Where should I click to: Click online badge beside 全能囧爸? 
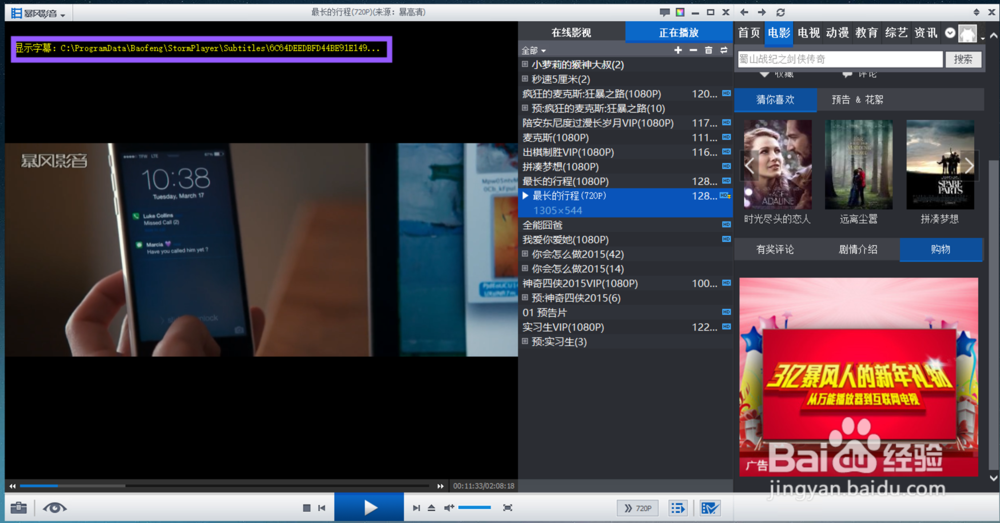point(726,225)
